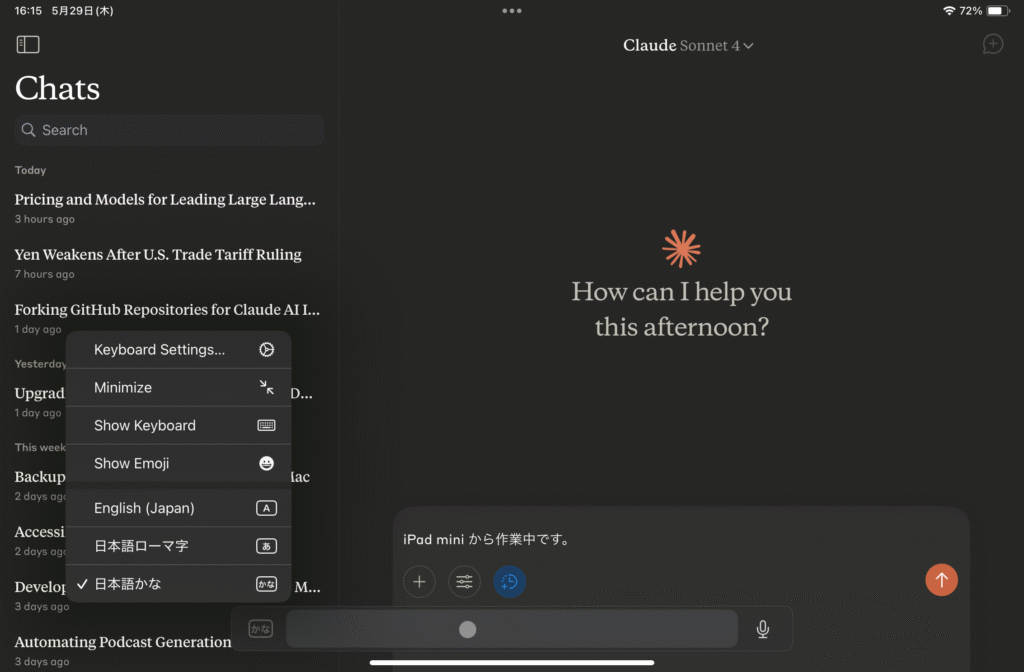Open chat 'Pricing and Models for Leading Large Lang...'

coord(165,207)
